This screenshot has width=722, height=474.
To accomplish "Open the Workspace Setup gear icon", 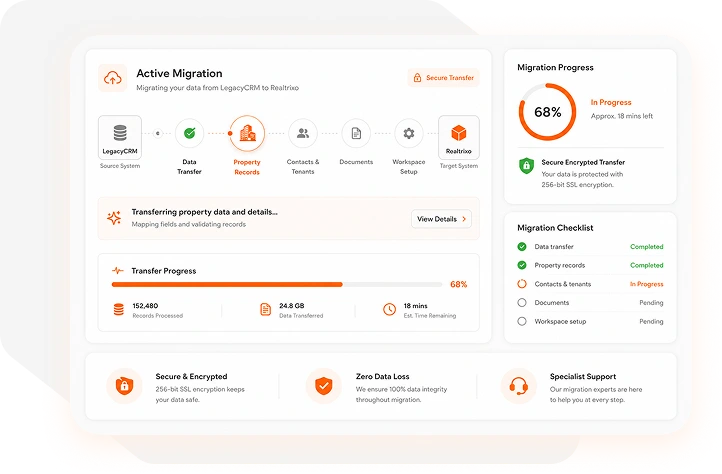I will (x=408, y=134).
